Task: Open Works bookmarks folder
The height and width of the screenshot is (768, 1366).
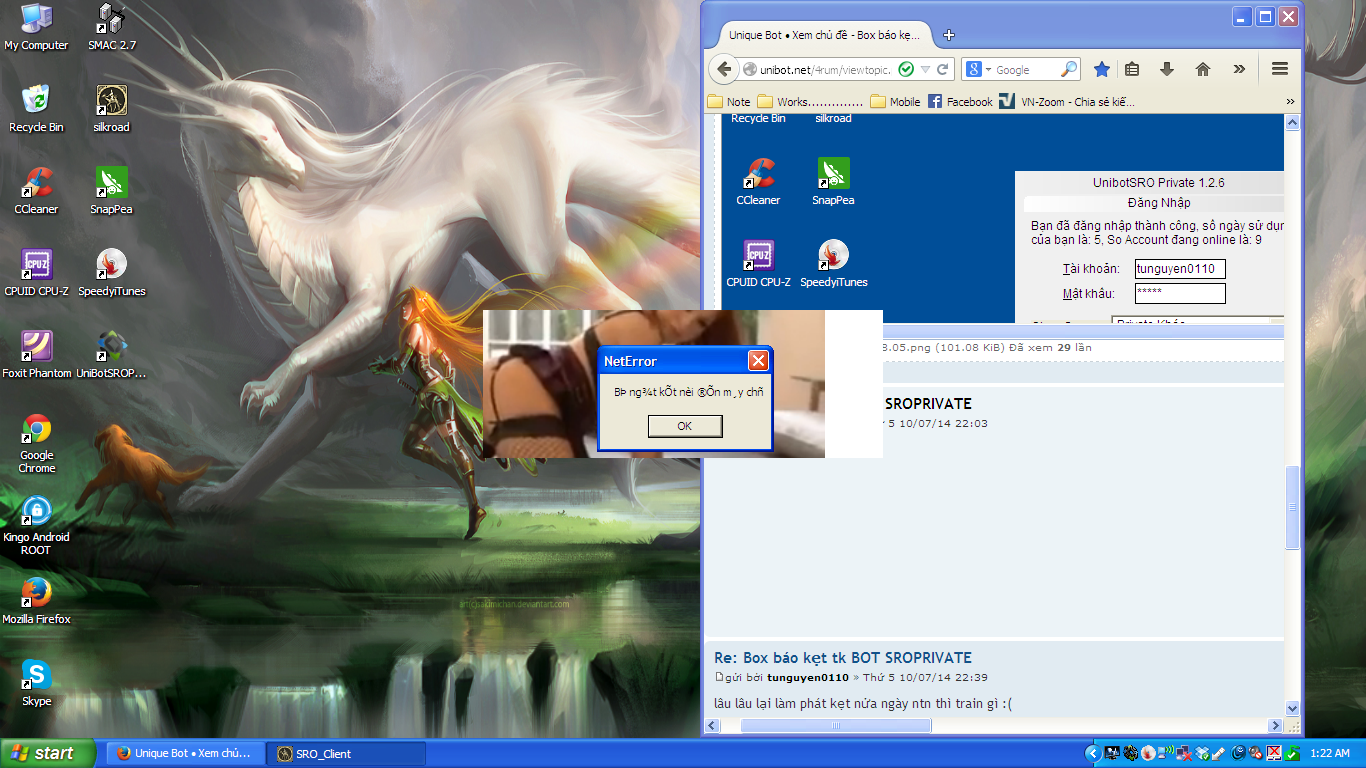Action: point(810,101)
